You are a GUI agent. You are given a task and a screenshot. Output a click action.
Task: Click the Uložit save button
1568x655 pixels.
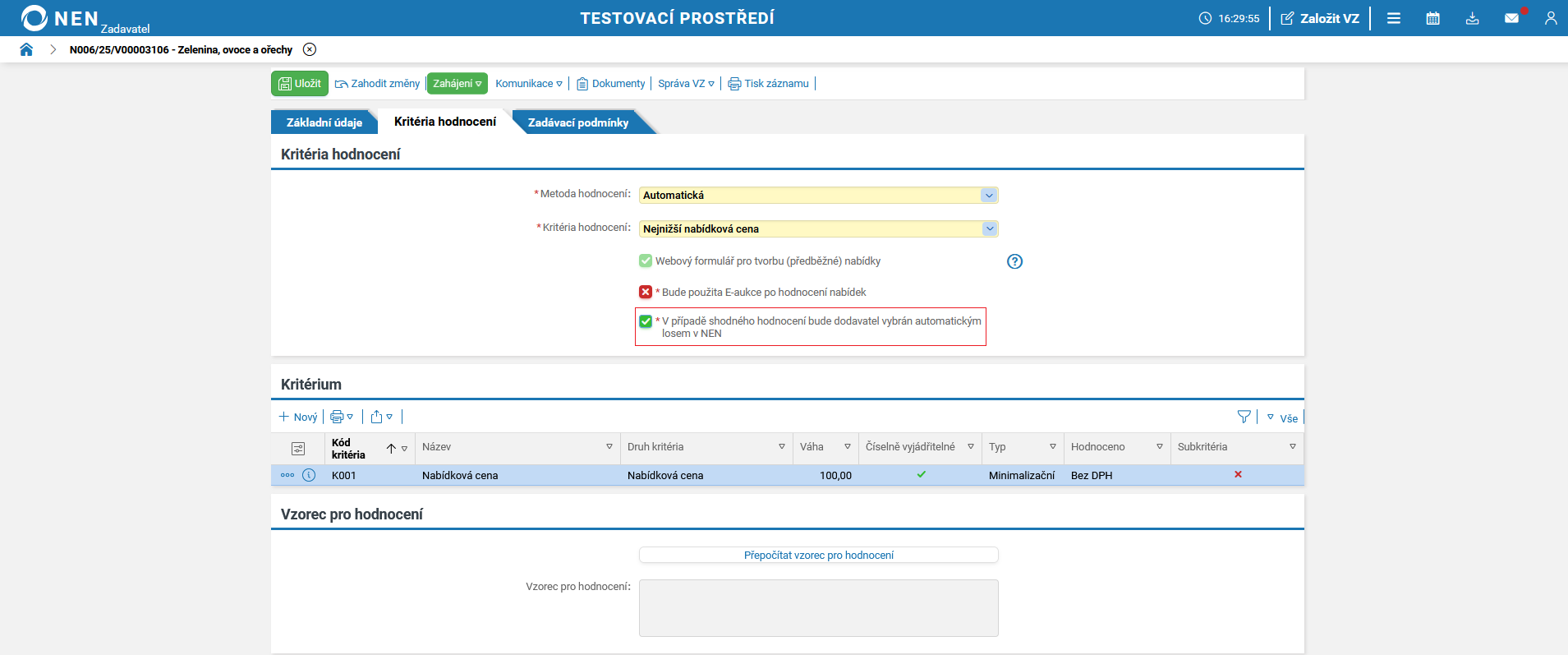[x=300, y=83]
